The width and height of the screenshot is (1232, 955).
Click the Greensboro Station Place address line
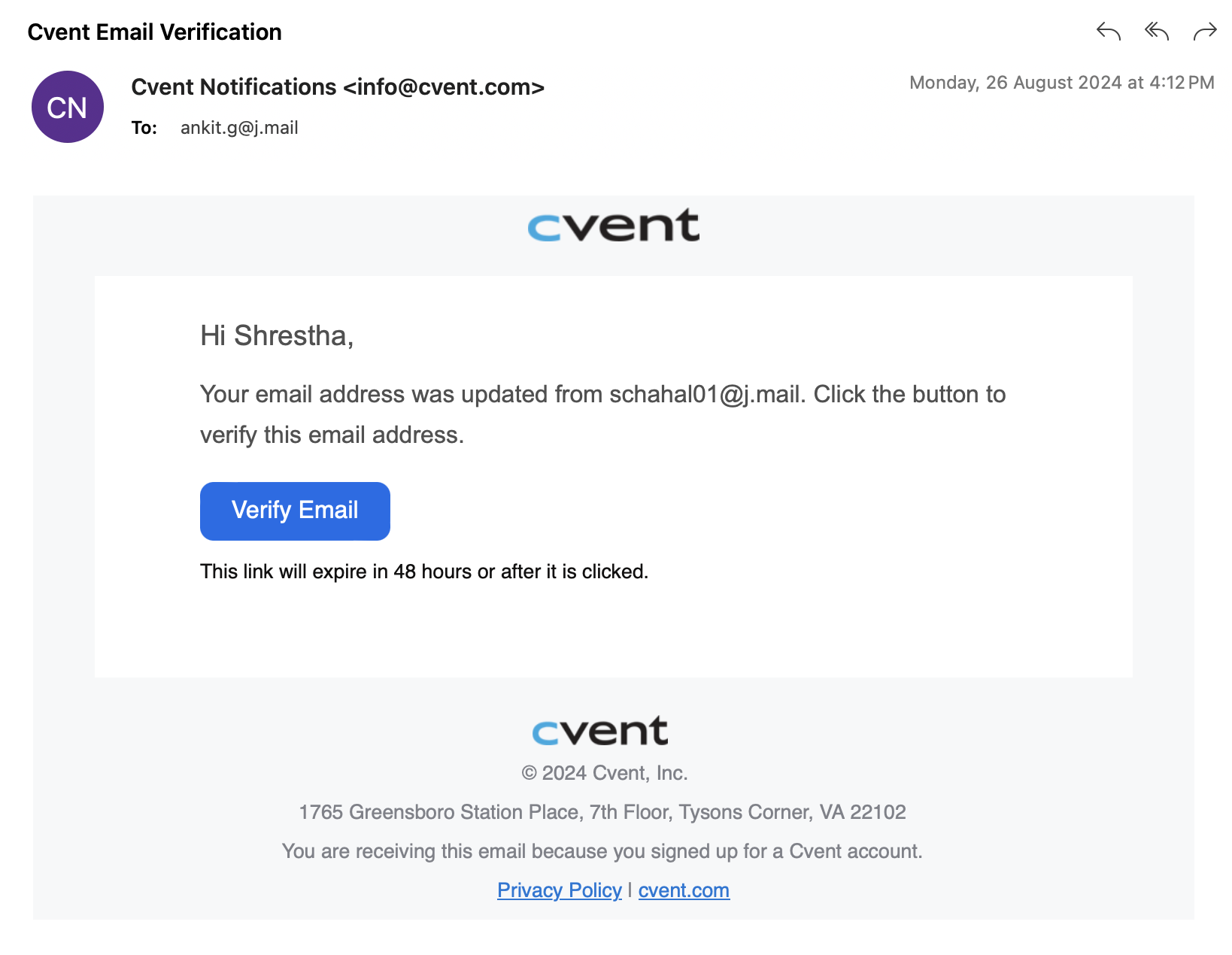pos(602,812)
